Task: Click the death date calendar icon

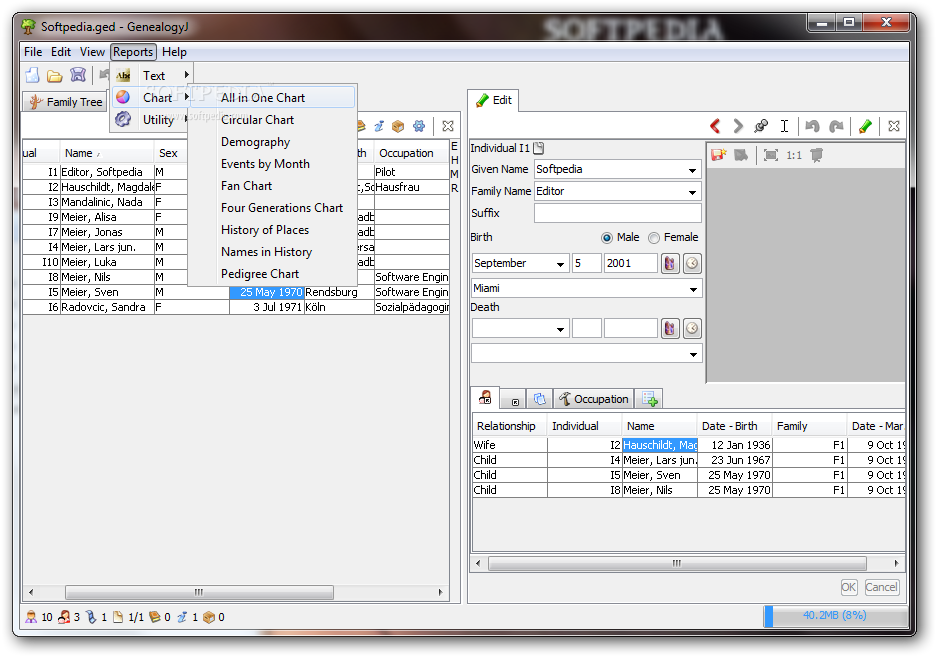Action: pyautogui.click(x=670, y=328)
